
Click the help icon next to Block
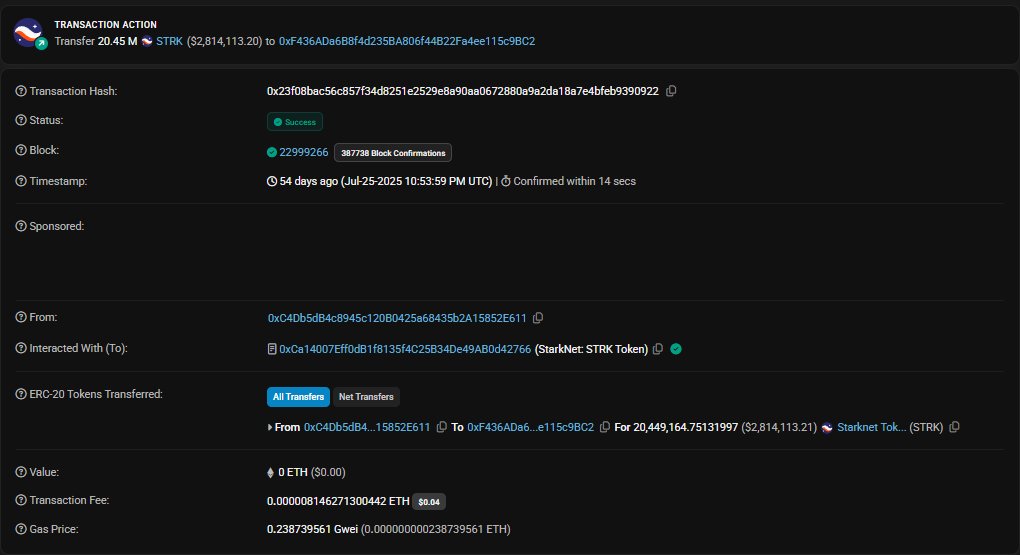click(x=21, y=150)
